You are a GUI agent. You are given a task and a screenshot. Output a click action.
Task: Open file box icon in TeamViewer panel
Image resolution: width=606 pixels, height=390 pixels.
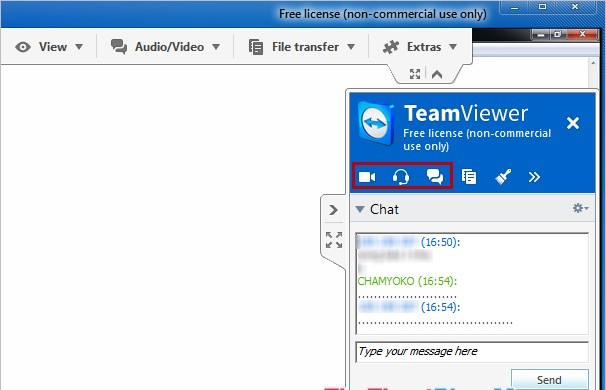(469, 177)
